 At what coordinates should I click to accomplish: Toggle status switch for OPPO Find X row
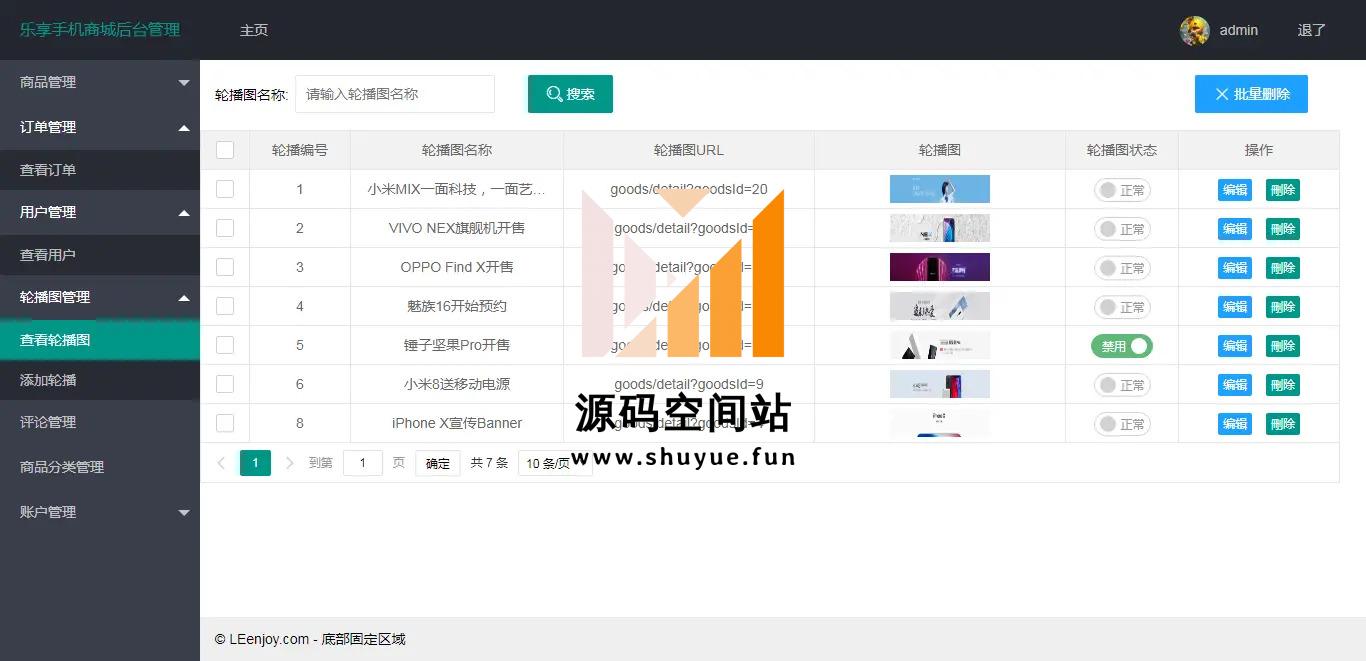1122,268
